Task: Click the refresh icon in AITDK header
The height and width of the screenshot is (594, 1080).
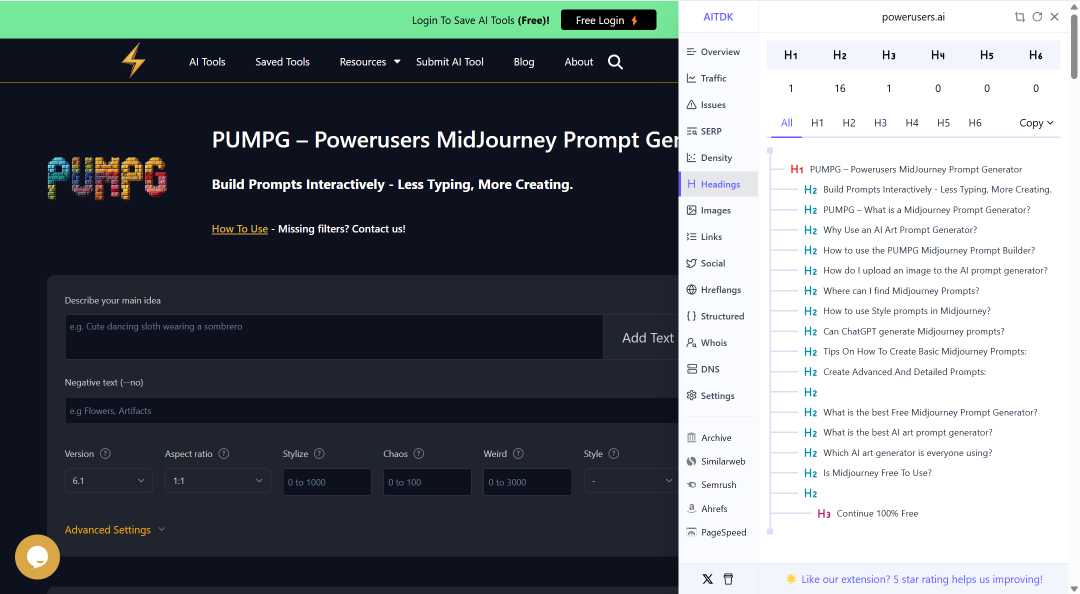Action: (x=1037, y=17)
